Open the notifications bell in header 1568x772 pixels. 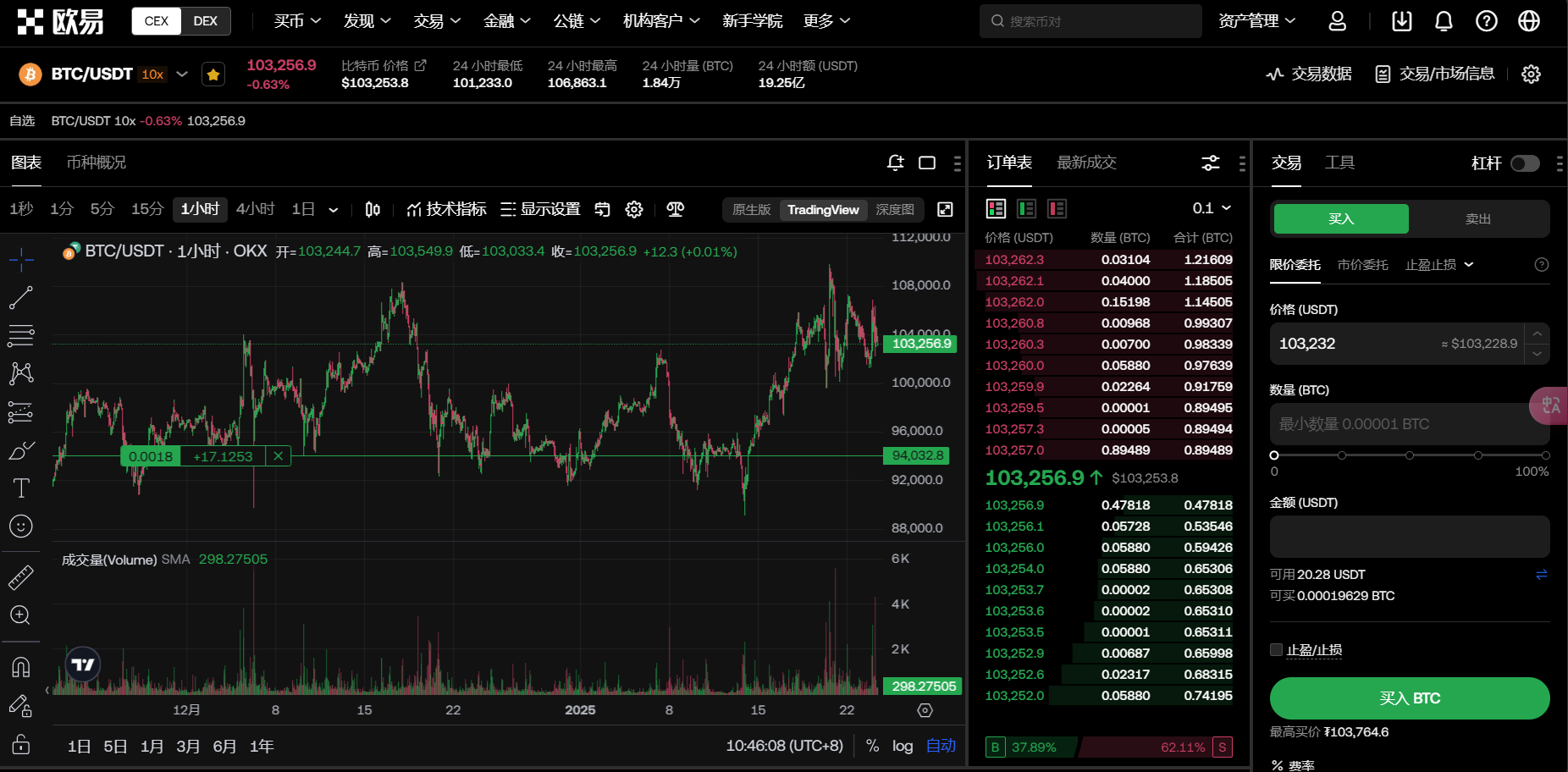(1444, 21)
